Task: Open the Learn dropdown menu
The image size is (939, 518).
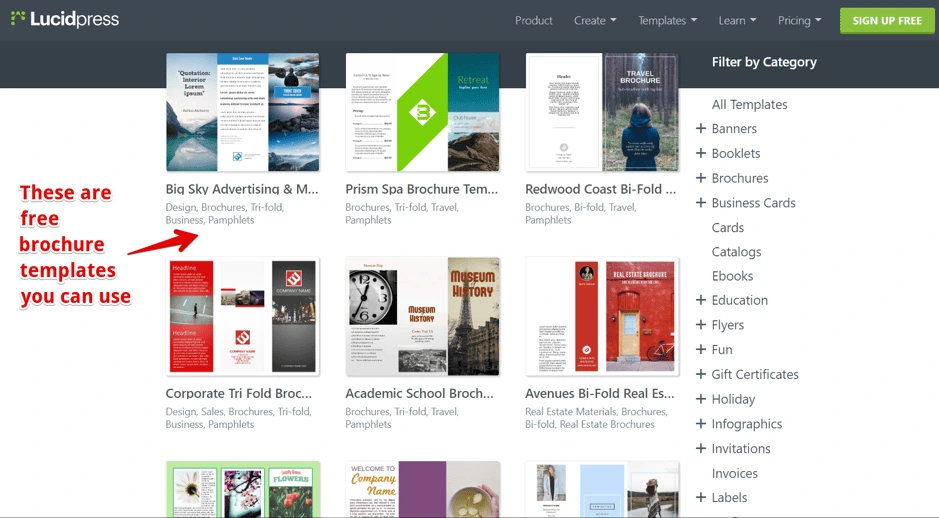Action: (737, 20)
